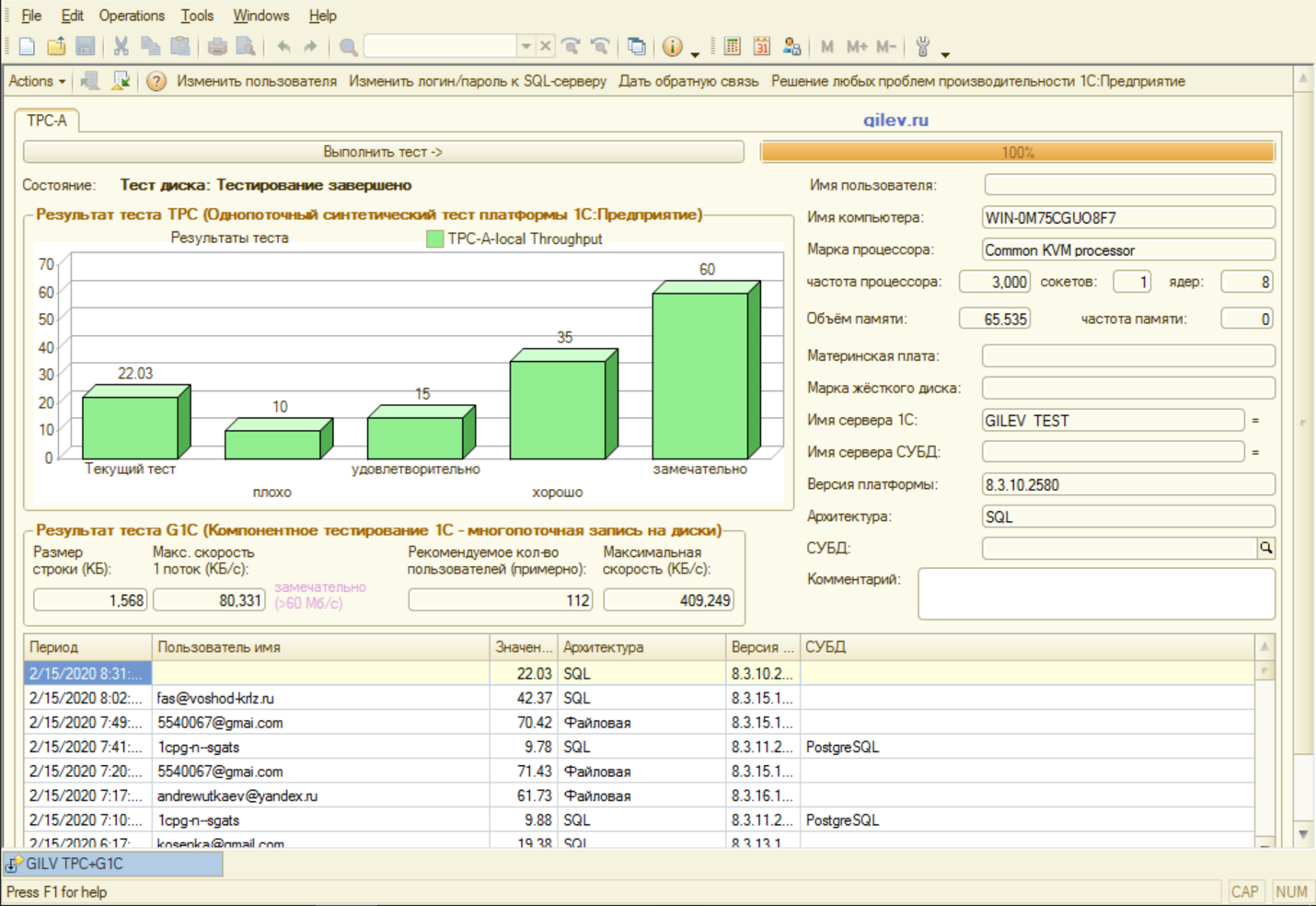Expand the Actions dropdown
This screenshot has width=1316, height=906.
point(37,82)
